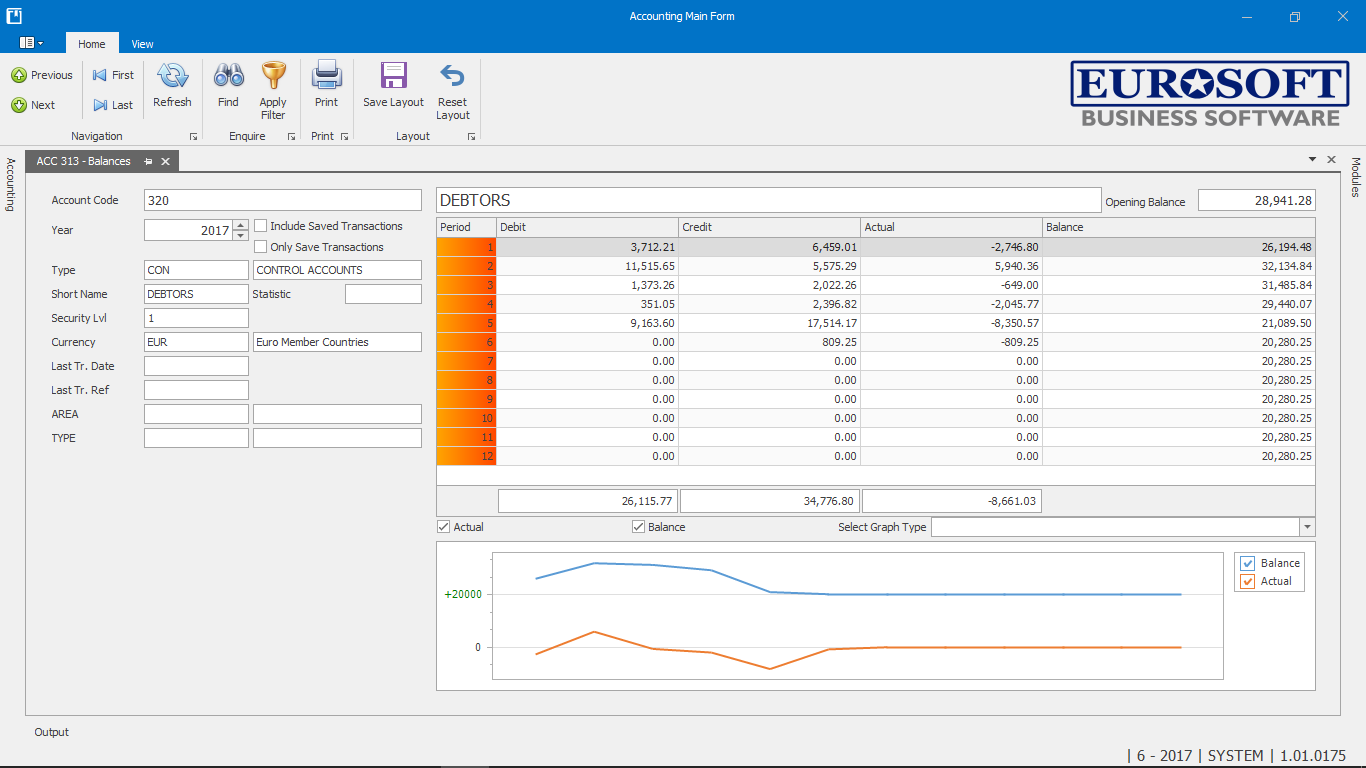Select the ACC 313 - Balances tab
1366x768 pixels.
pos(84,161)
